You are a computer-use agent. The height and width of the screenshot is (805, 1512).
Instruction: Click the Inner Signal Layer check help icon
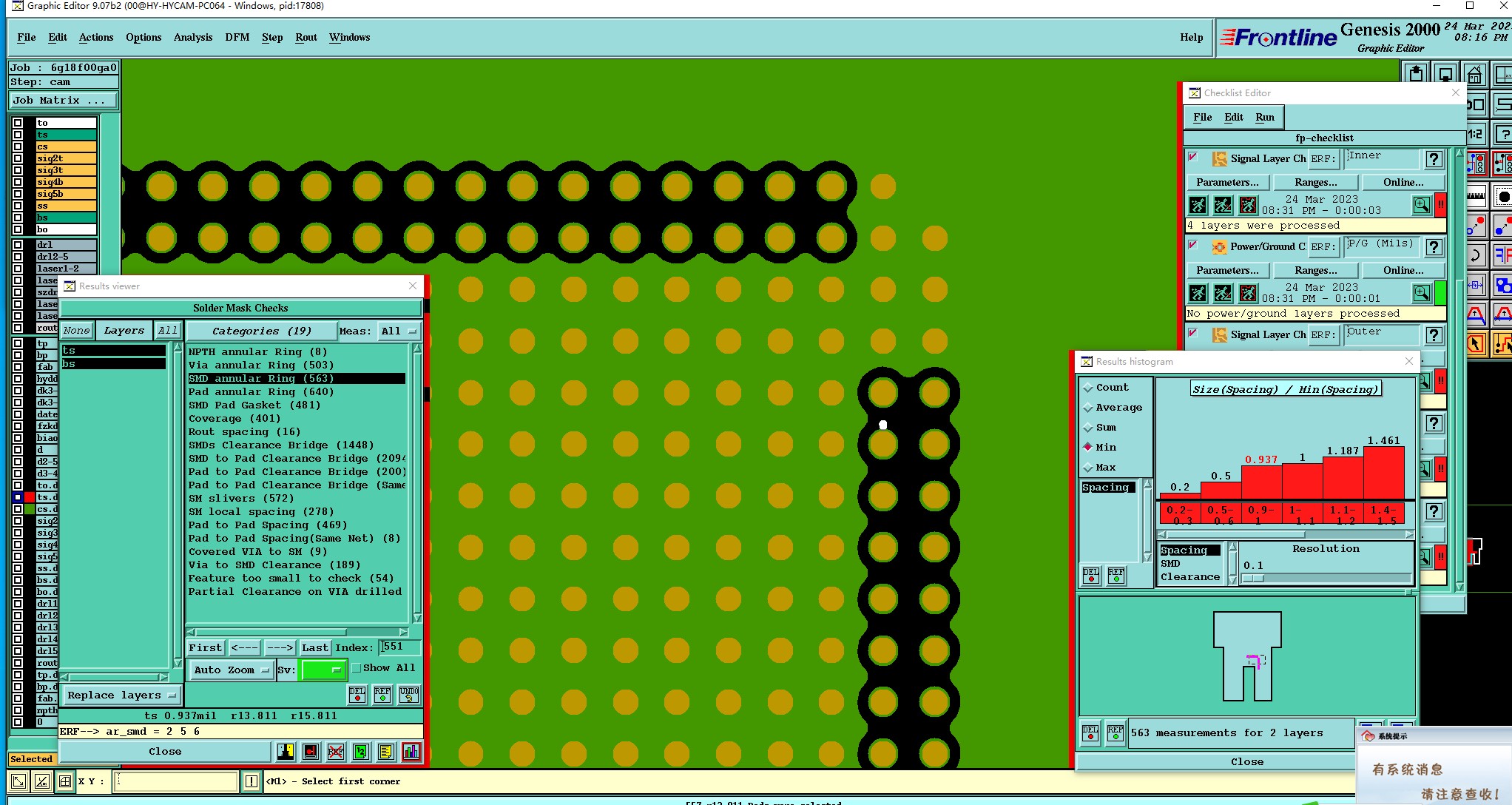[1434, 159]
